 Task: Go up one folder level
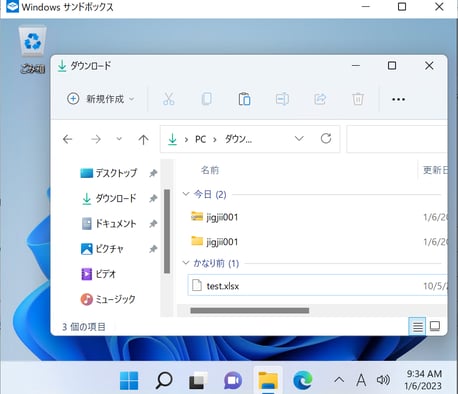pos(143,139)
